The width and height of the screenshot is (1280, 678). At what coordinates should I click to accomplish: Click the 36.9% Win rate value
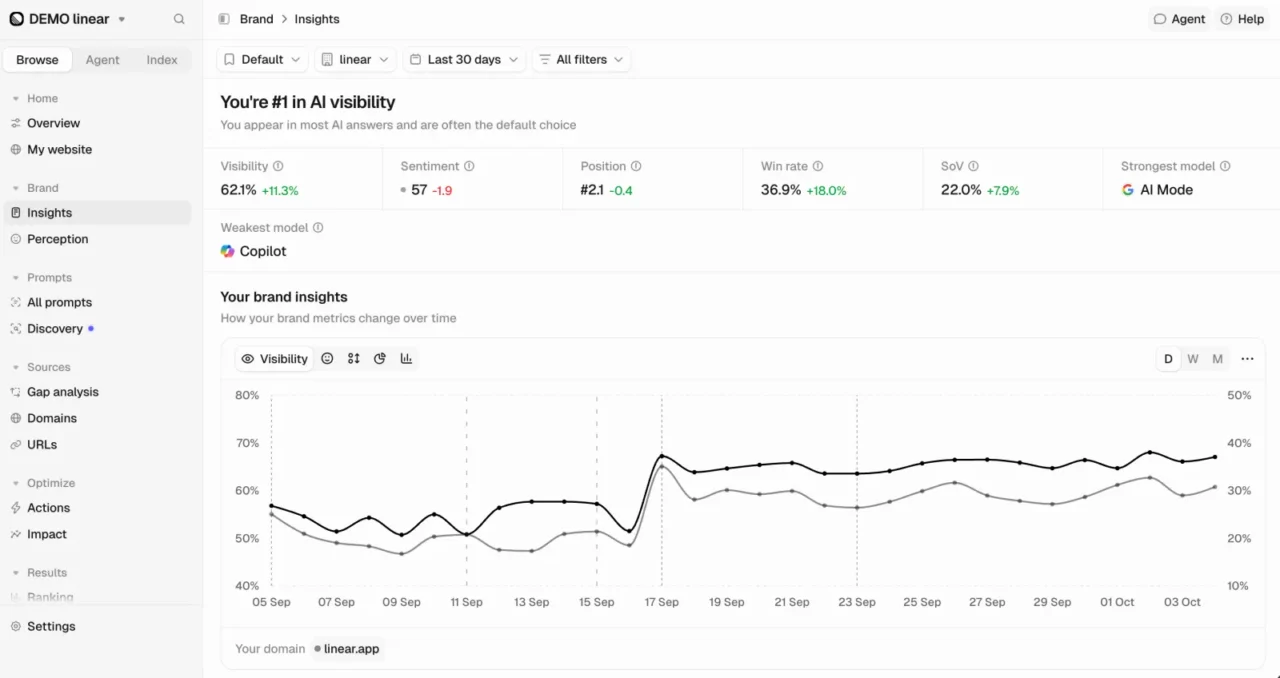[x=781, y=190]
